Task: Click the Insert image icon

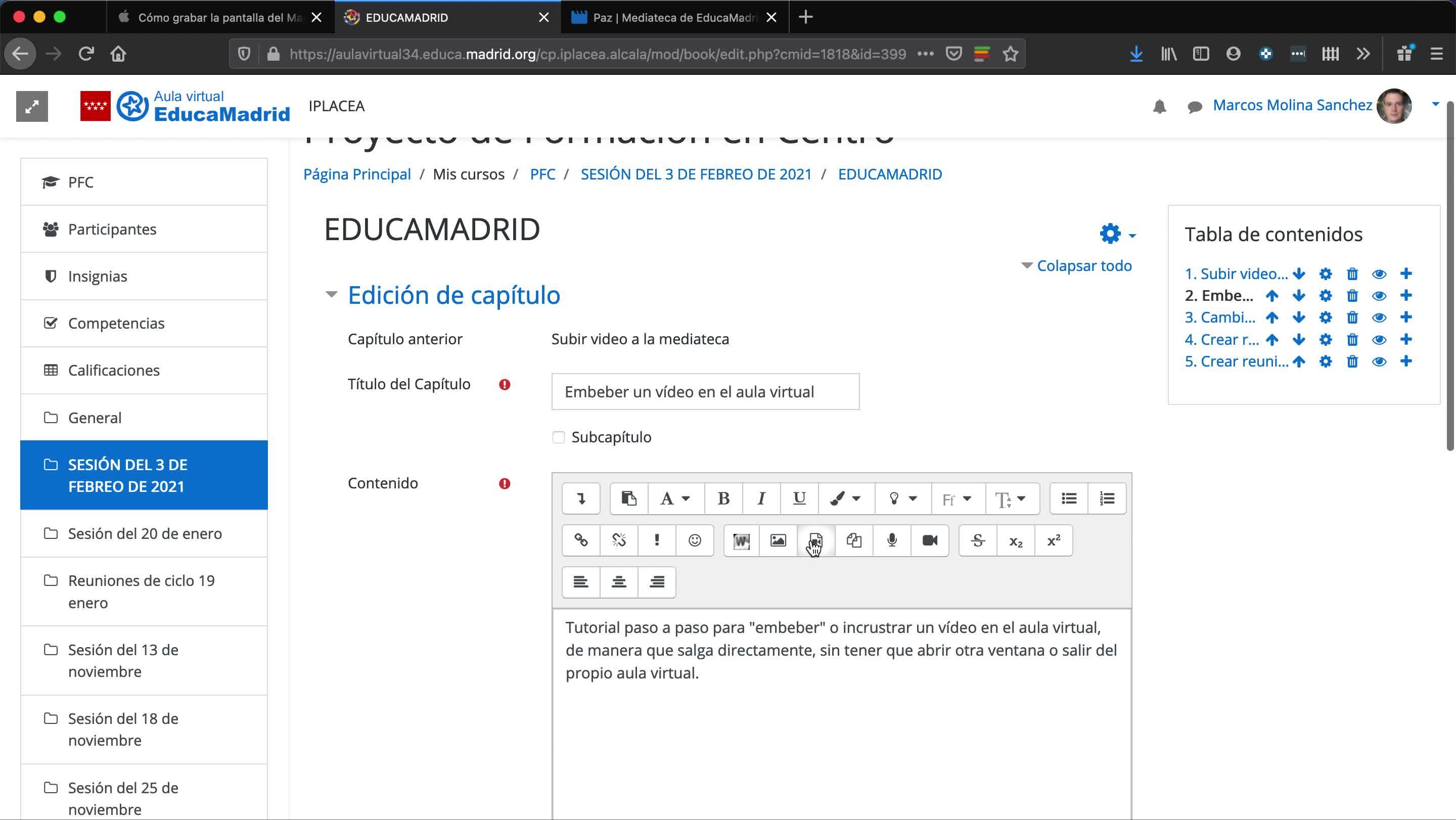Action: pyautogui.click(x=778, y=540)
